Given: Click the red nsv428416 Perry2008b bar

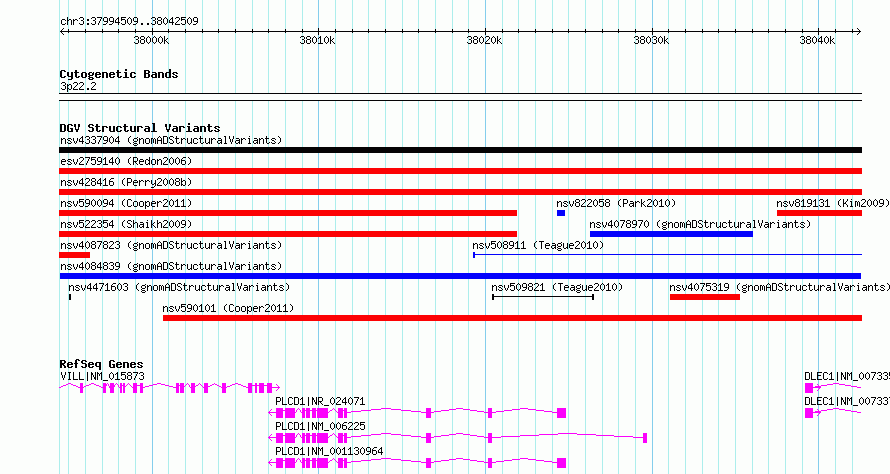Looking at the screenshot, I should [460, 192].
